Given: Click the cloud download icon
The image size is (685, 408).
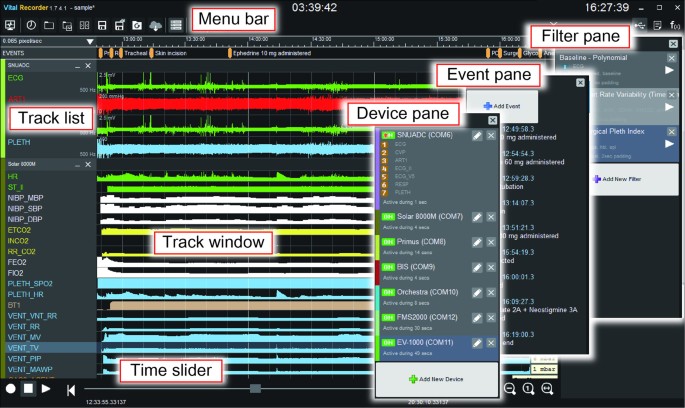Looking at the screenshot, I should [x=155, y=26].
